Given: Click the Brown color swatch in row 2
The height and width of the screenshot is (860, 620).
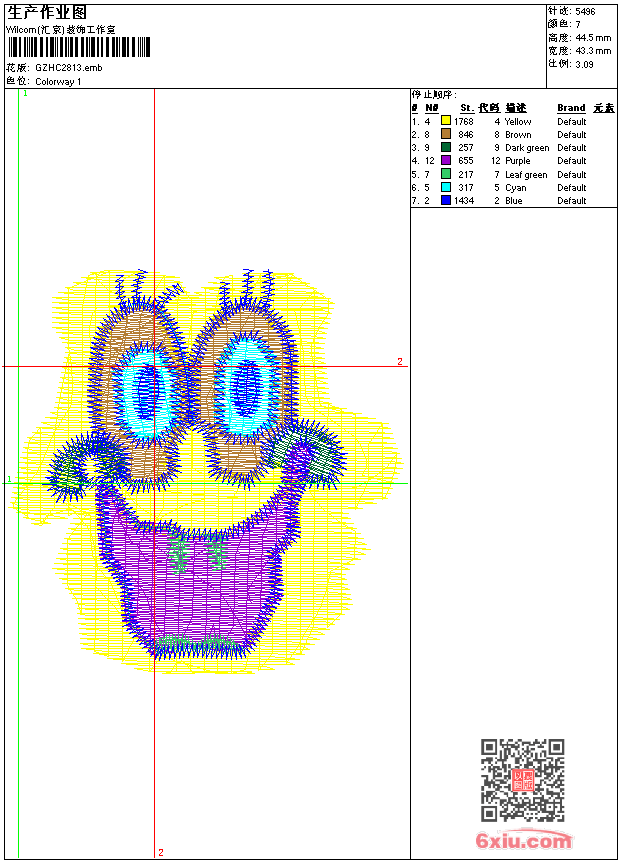Looking at the screenshot, I should (x=446, y=134).
